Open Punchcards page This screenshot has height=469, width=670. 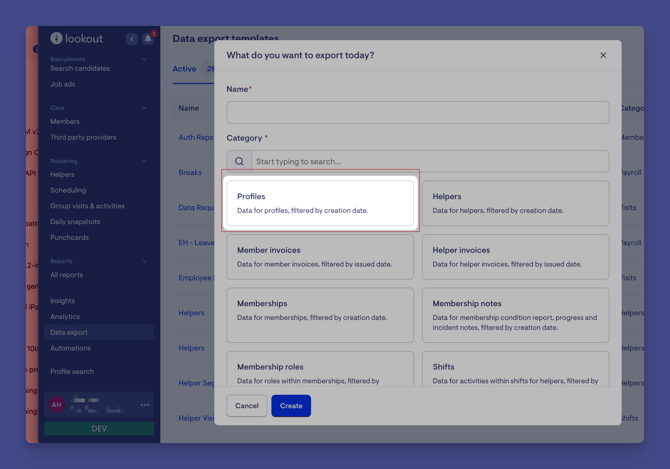point(69,237)
